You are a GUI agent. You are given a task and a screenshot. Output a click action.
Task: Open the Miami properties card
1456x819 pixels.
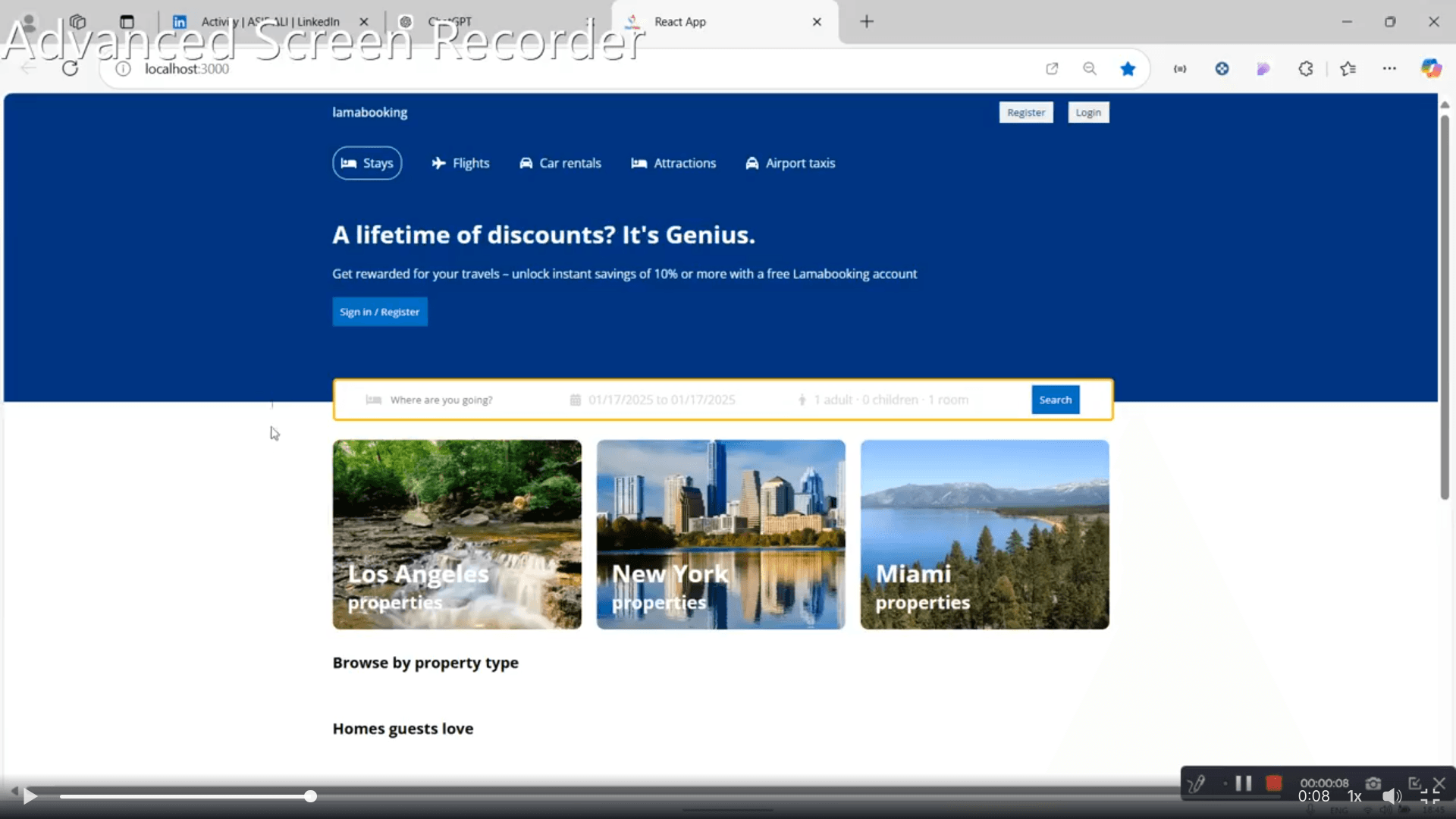(985, 535)
